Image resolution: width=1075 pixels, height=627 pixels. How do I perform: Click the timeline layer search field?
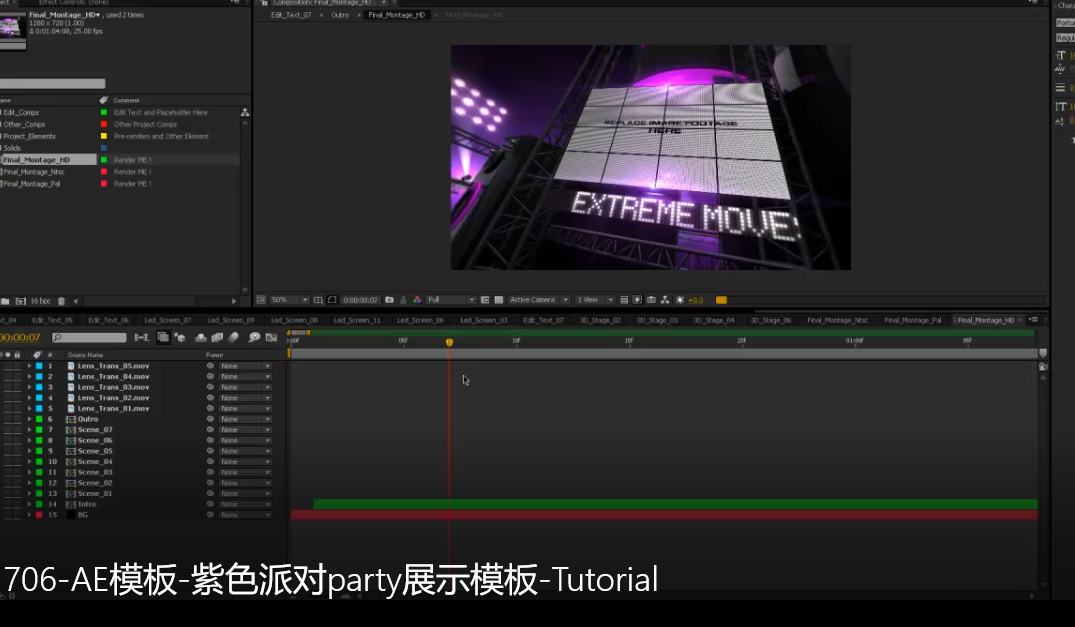(89, 337)
